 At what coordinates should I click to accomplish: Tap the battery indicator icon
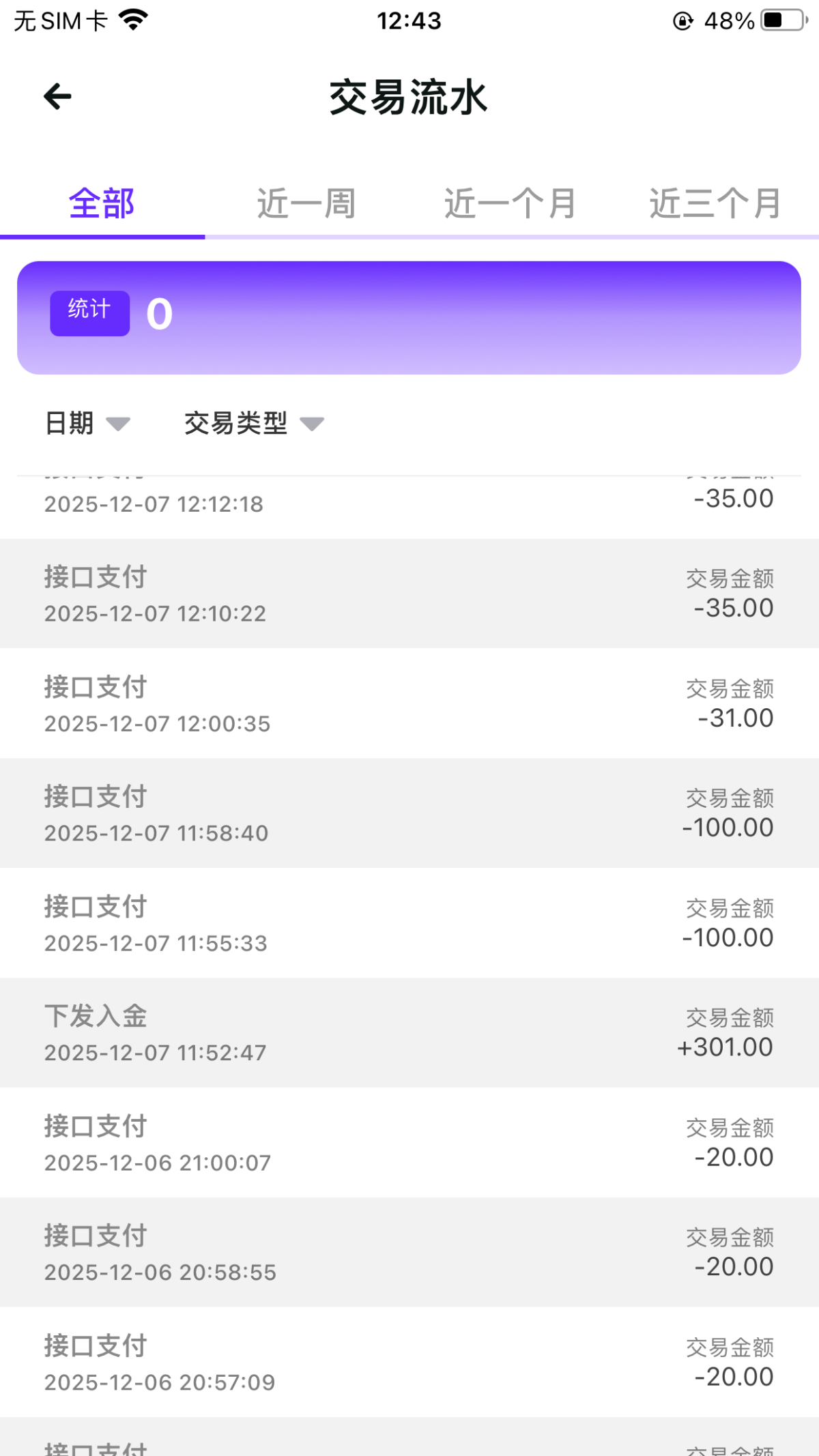(784, 20)
